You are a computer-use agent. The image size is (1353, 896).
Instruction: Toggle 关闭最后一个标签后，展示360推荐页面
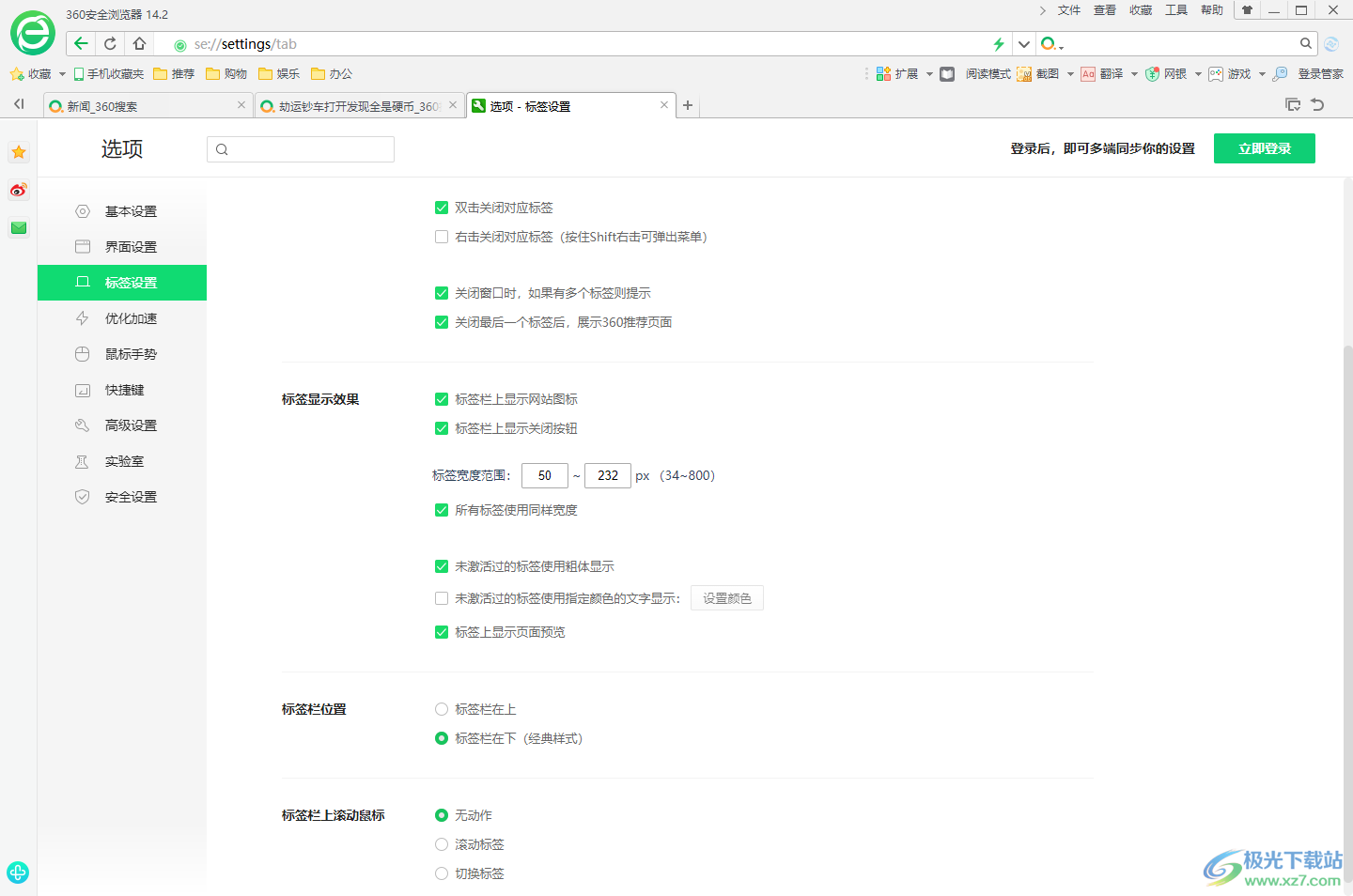[442, 322]
